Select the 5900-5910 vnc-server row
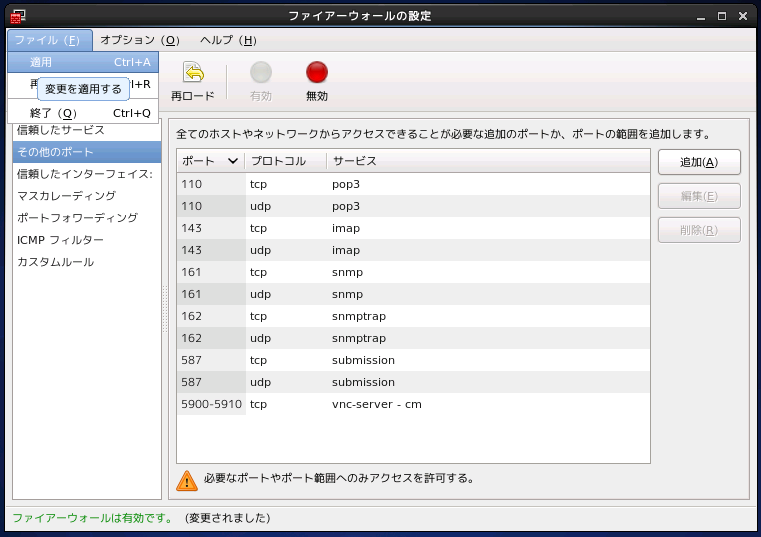The image size is (761, 537). point(414,404)
